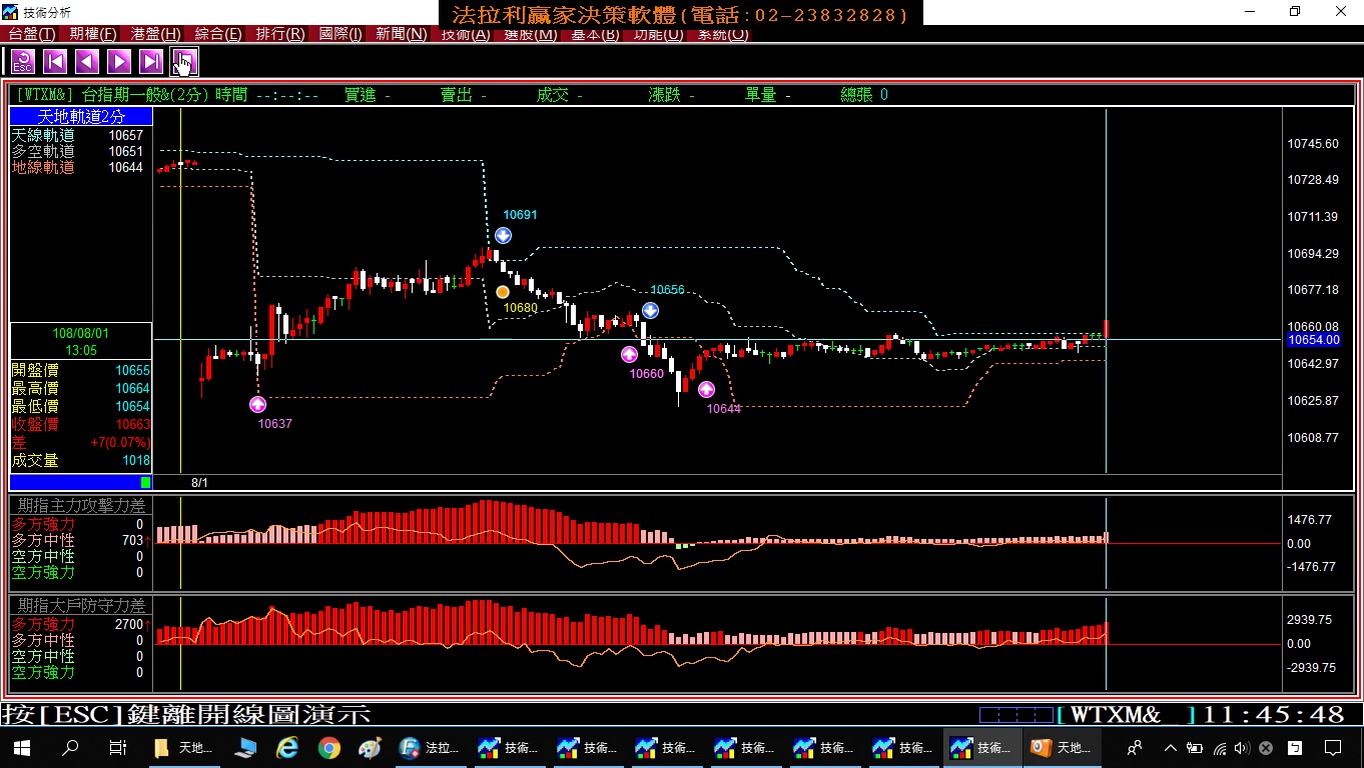Click the 成交量 1018 row

point(81,460)
